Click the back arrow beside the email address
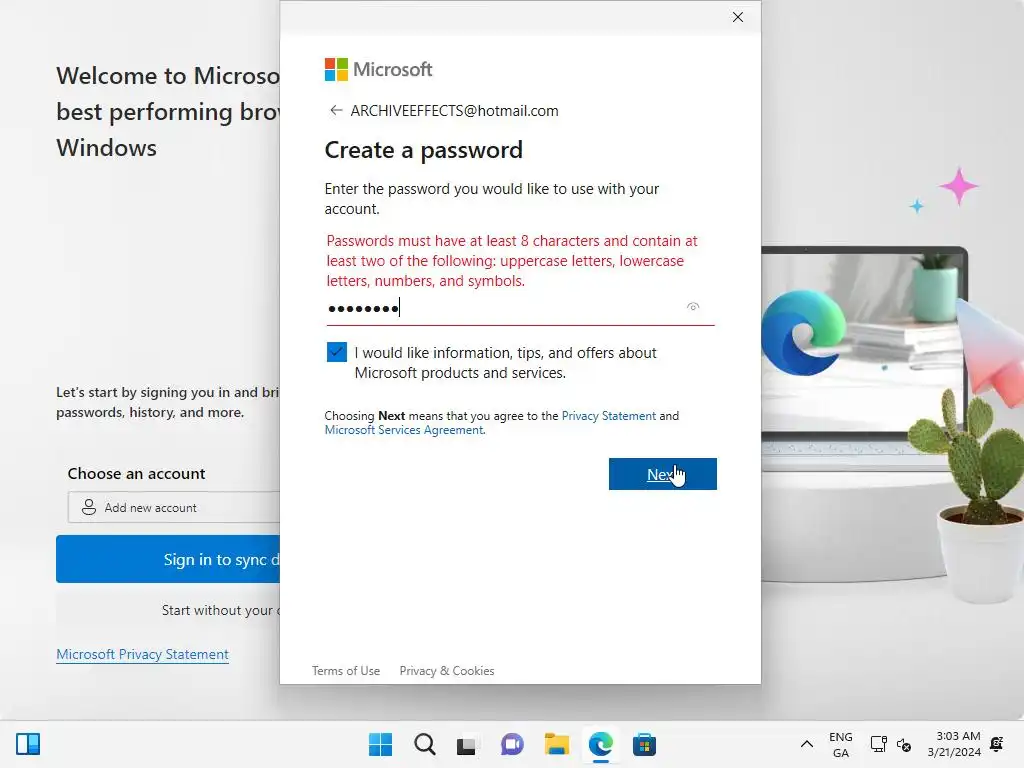1024x768 pixels. tap(336, 110)
